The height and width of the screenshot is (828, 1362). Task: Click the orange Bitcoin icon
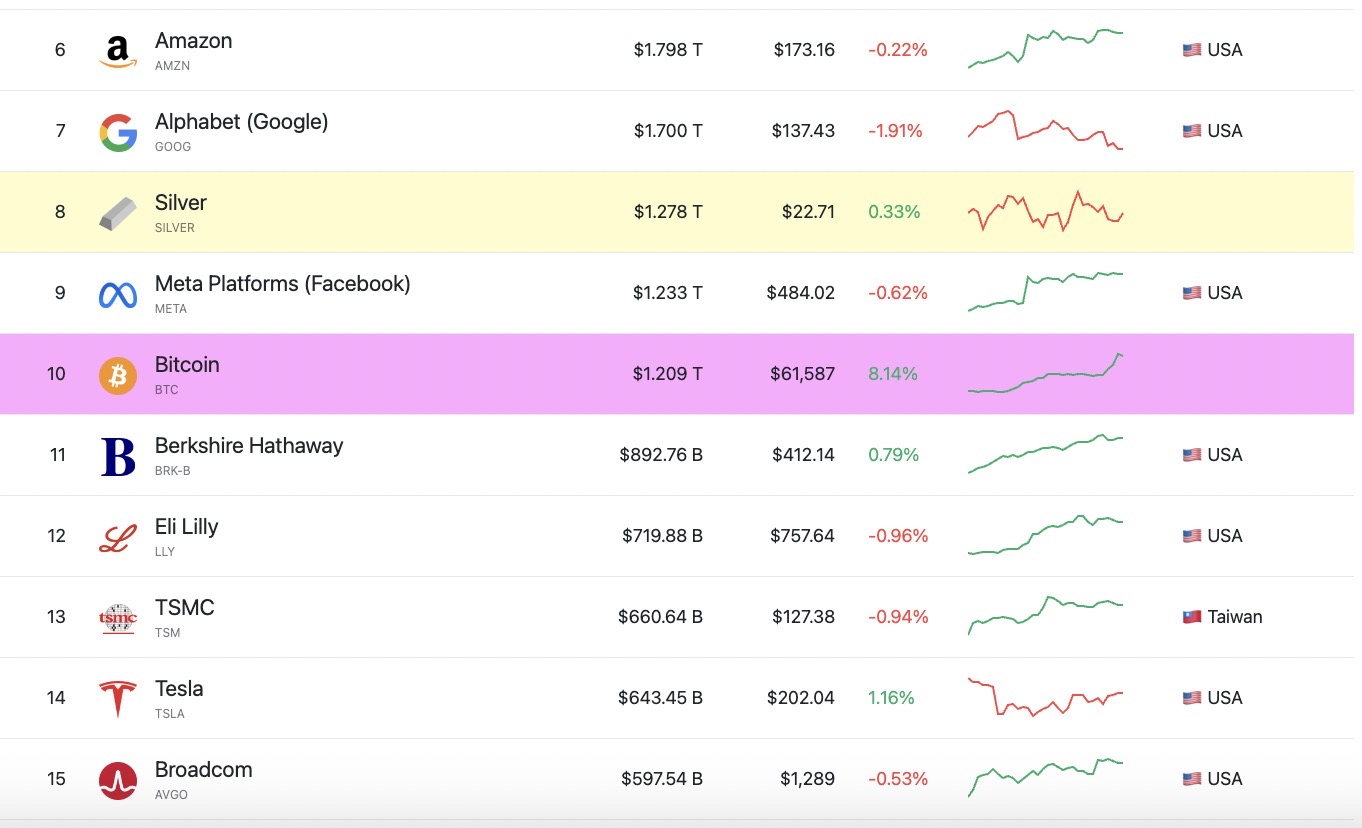click(x=118, y=375)
